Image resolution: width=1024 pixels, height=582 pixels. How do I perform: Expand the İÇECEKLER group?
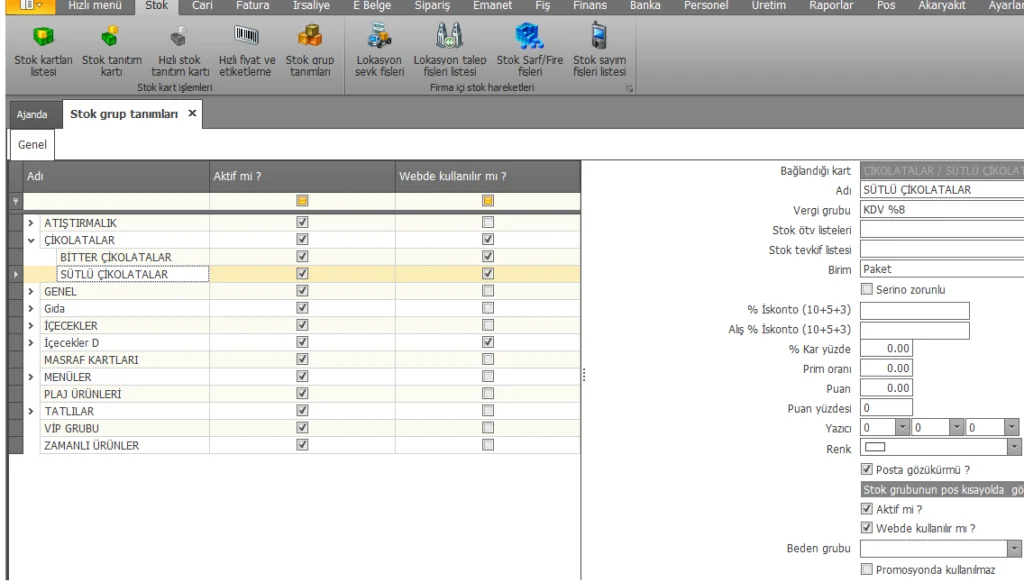[31, 325]
